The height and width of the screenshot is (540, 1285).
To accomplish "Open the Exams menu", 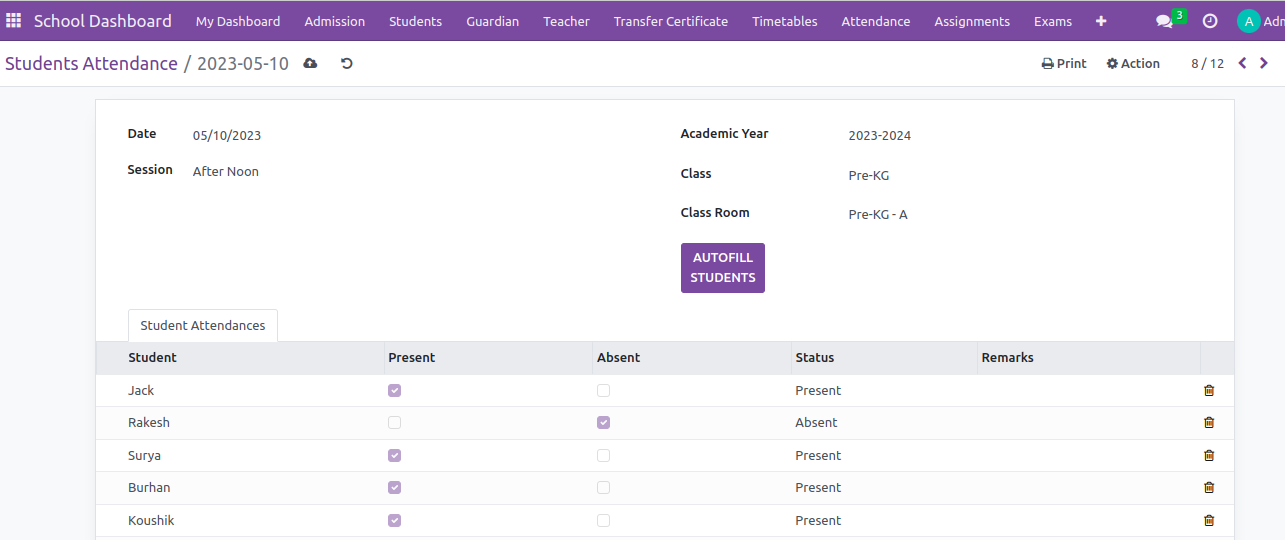I will click(x=1053, y=21).
